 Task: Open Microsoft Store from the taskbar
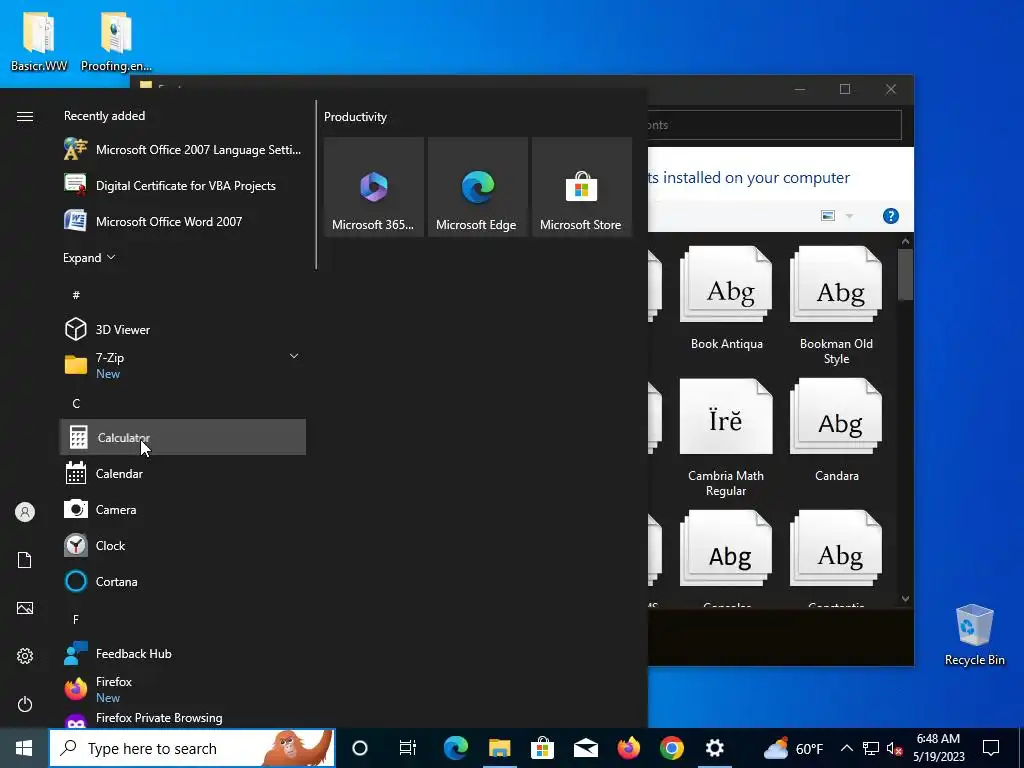pyautogui.click(x=542, y=748)
